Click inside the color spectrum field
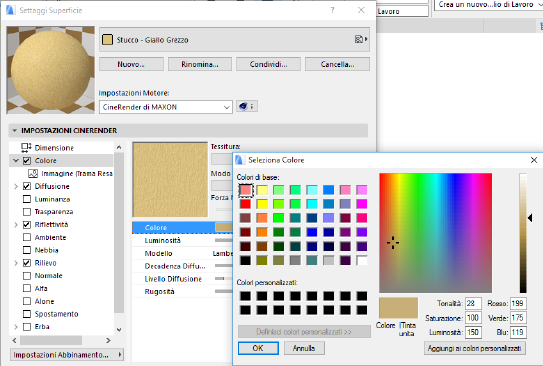The width and height of the screenshot is (543, 366). 435,233
